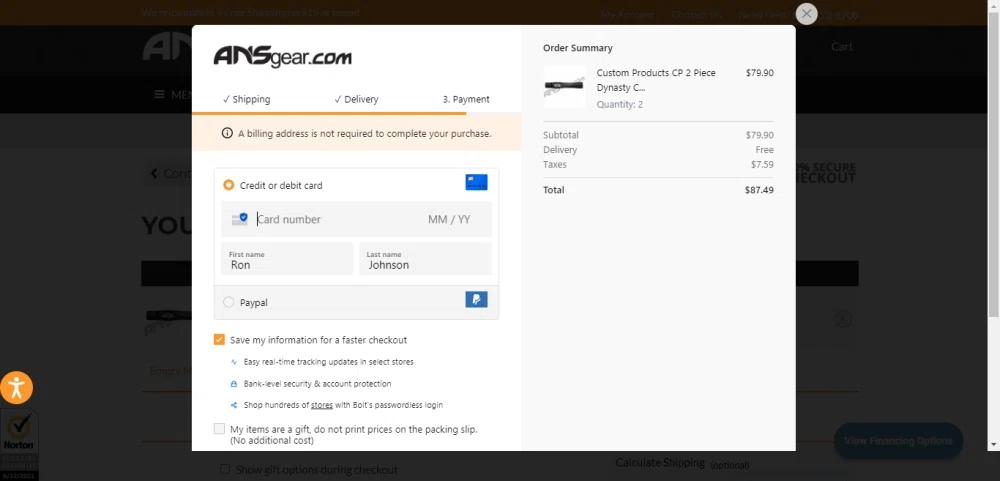Viewport: 1000px width, 481px height.
Task: Check My items are a gift box
Action: point(219,429)
